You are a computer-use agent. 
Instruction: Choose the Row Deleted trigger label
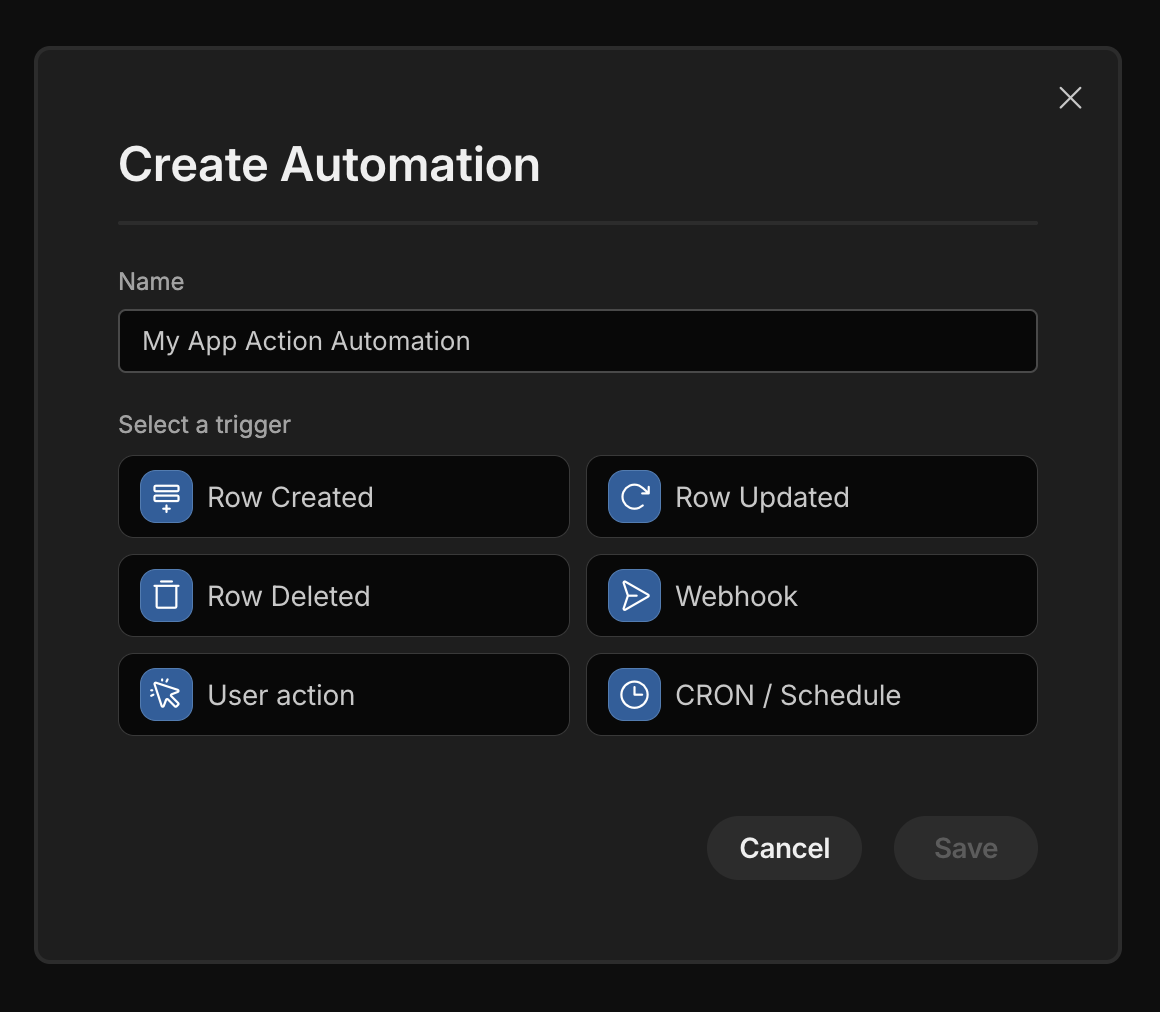[x=289, y=596]
